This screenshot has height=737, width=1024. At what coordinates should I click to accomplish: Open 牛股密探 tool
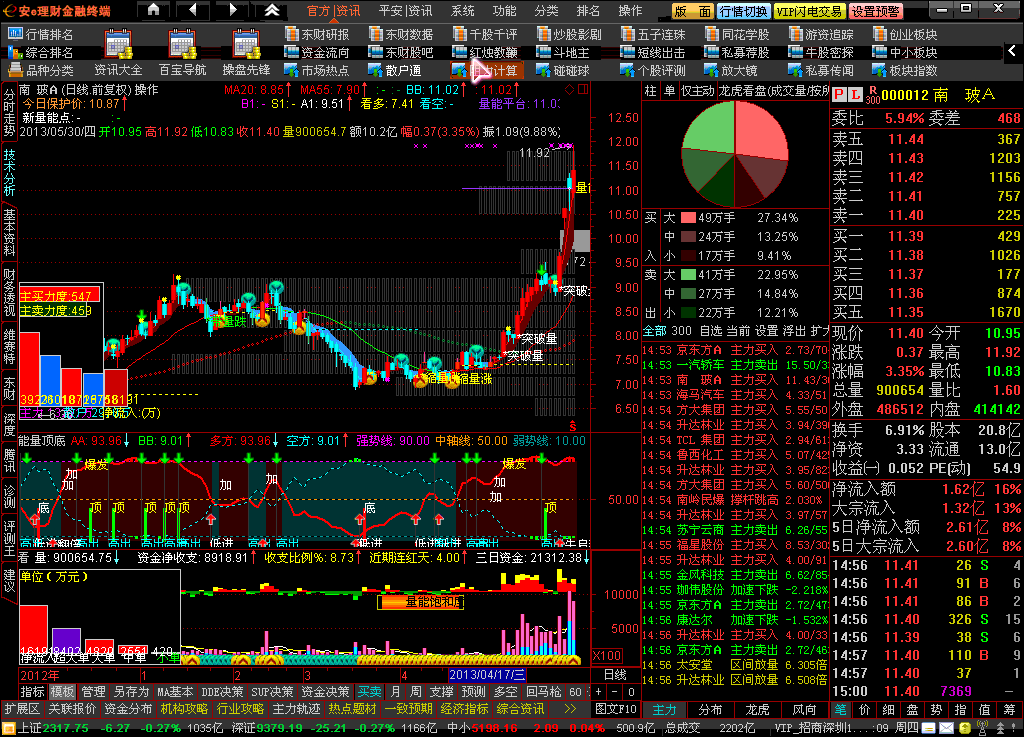click(x=821, y=52)
